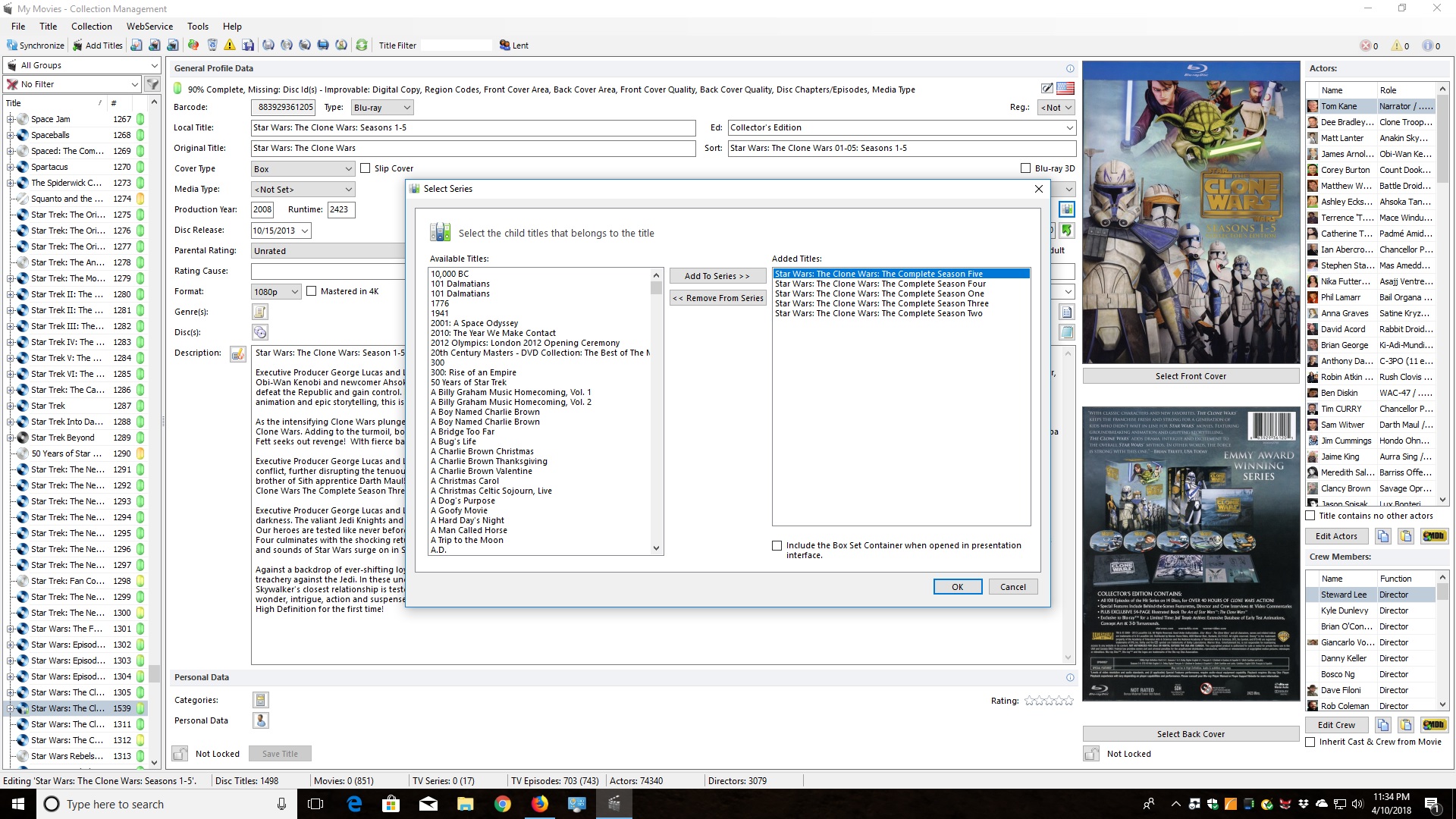The height and width of the screenshot is (819, 1456).
Task: Open the Categories editor icon
Action: [x=261, y=700]
